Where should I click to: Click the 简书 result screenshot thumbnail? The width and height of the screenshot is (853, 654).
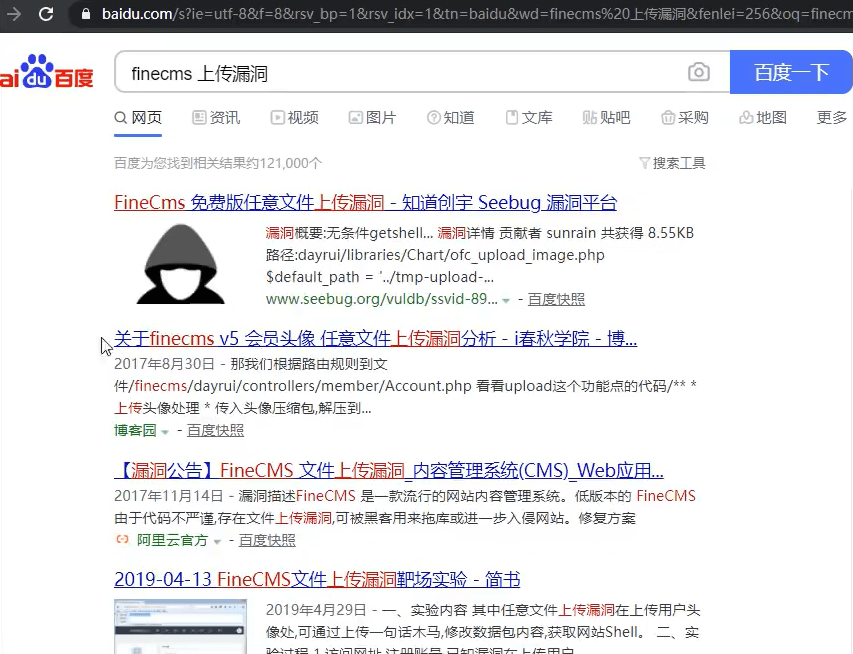click(181, 627)
